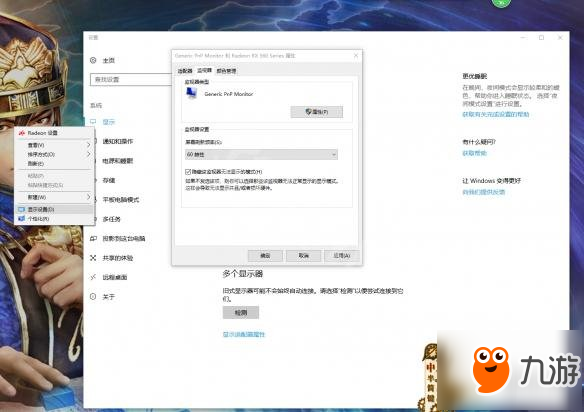Switch to the 适配器 tab
The width and height of the screenshot is (584, 412).
click(185, 71)
